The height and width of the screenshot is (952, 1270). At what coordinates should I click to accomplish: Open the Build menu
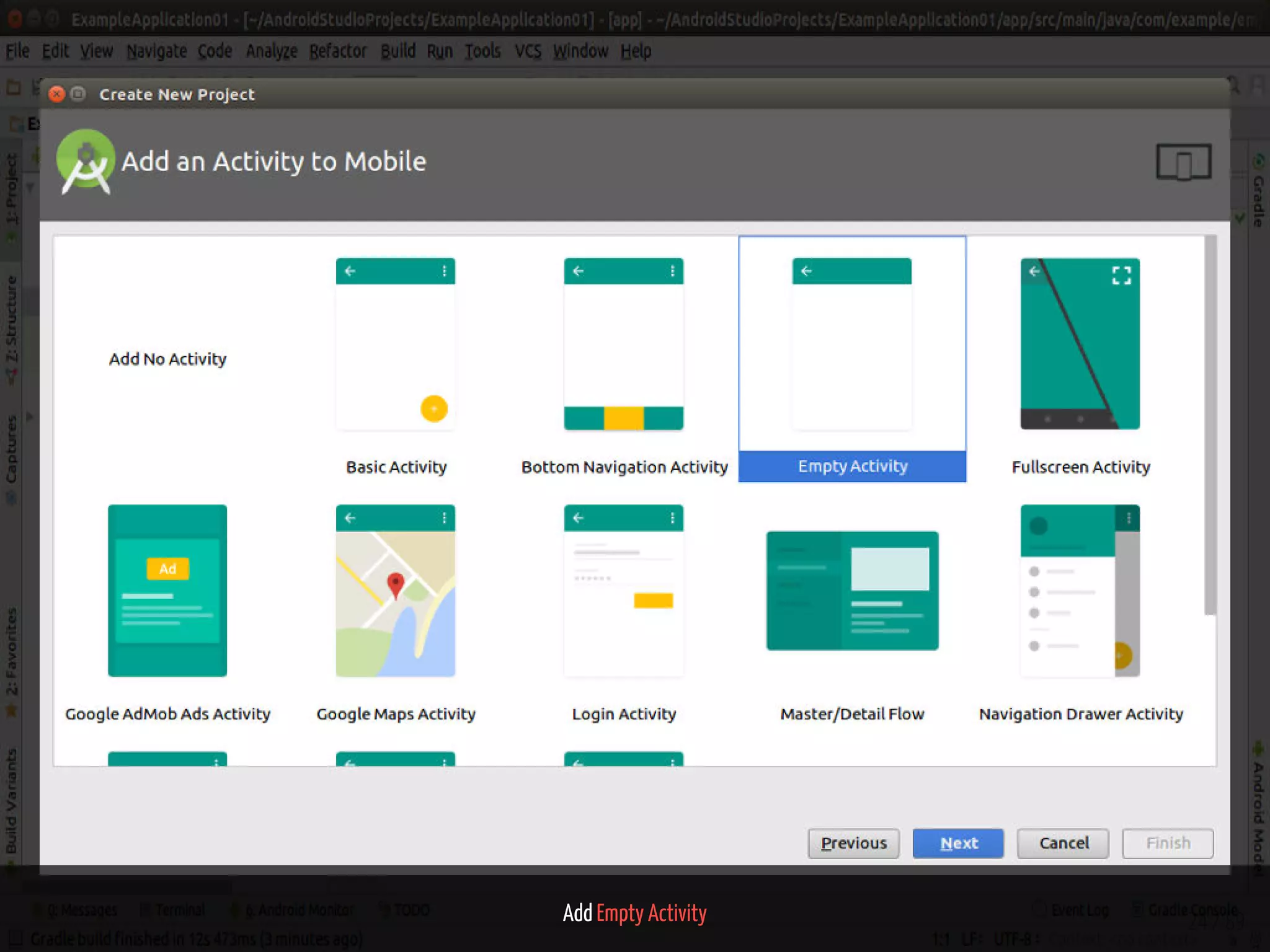pos(398,51)
